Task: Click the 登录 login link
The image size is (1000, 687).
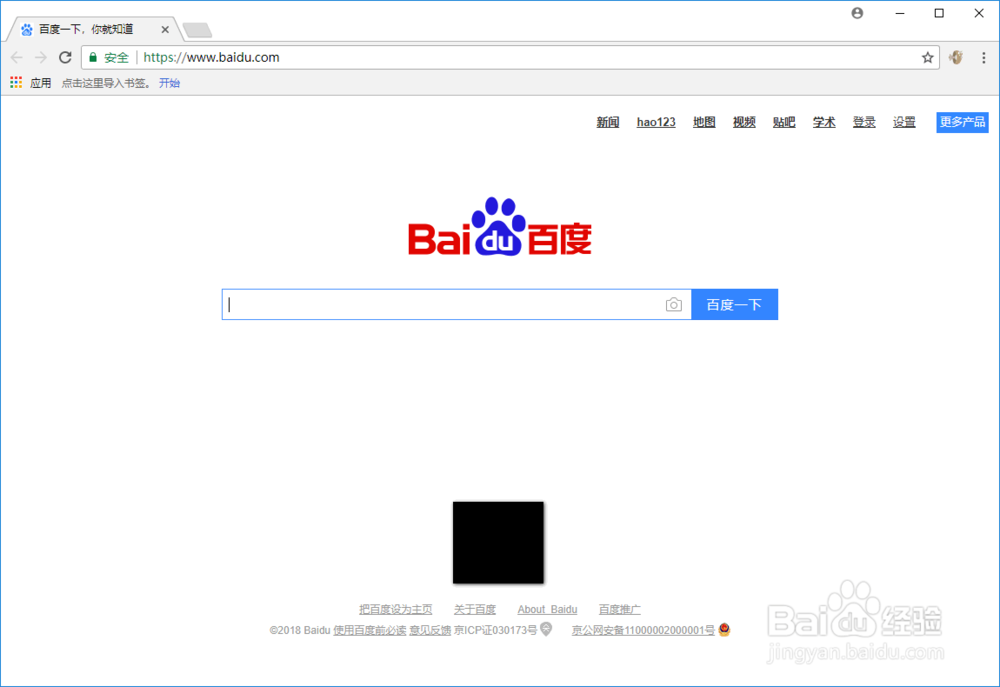Action: click(x=864, y=122)
